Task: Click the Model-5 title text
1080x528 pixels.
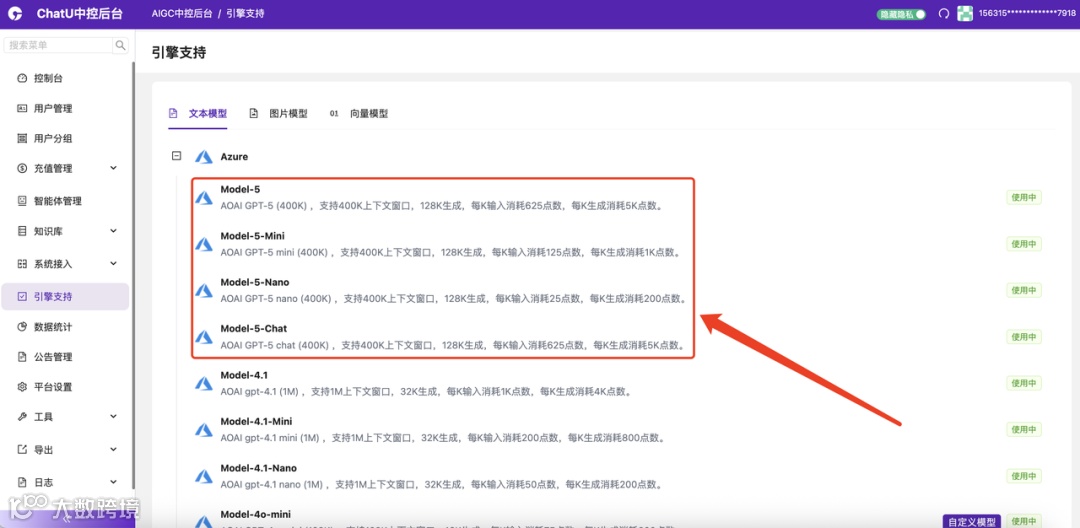Action: click(240, 189)
